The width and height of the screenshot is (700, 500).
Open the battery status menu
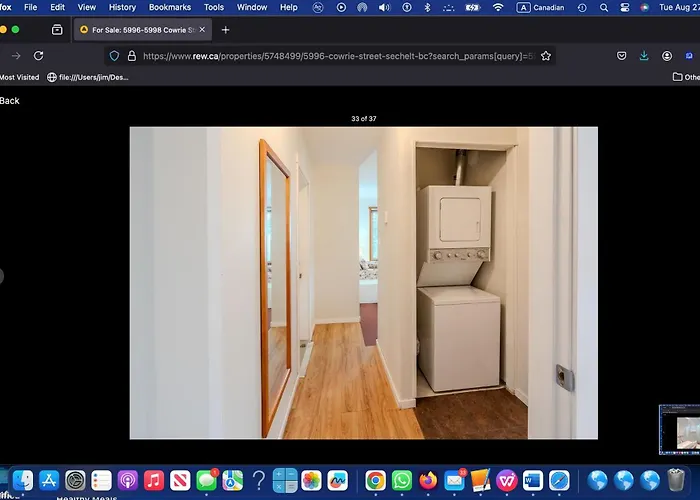coord(472,8)
